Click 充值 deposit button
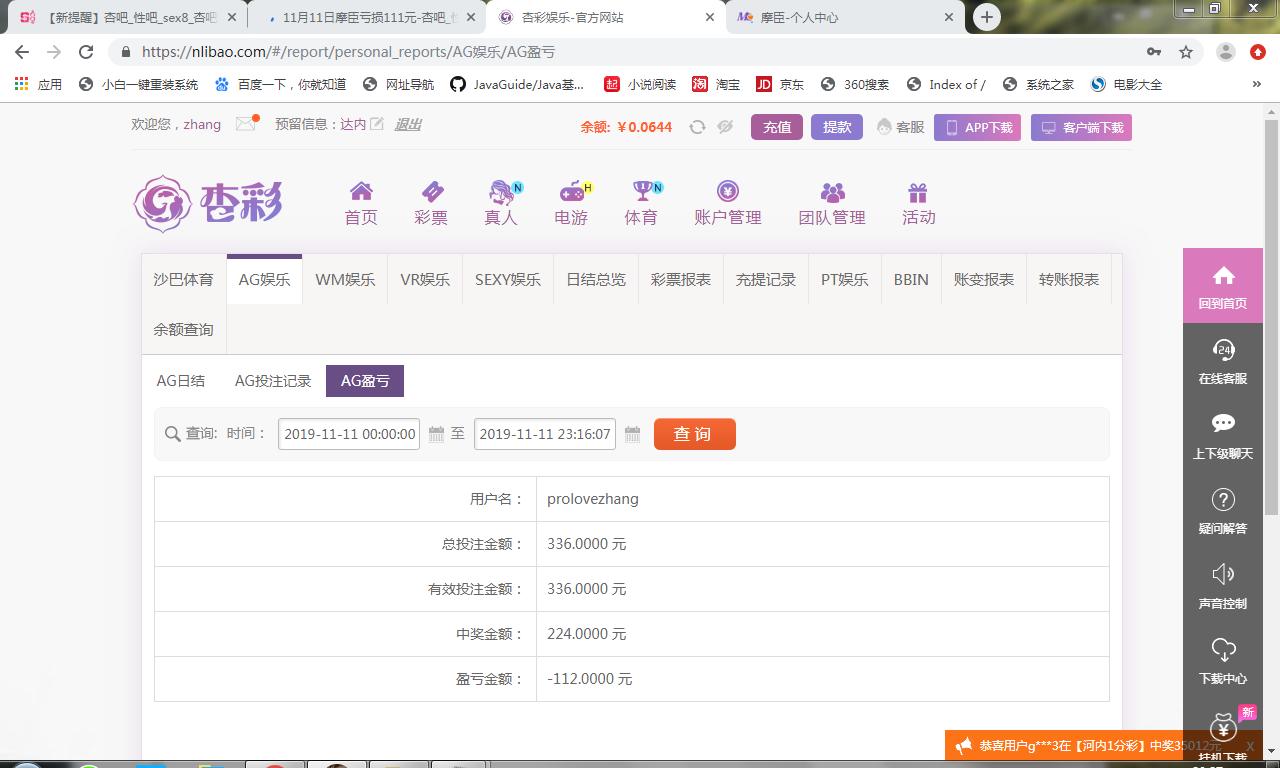Image resolution: width=1280 pixels, height=768 pixels. (x=777, y=127)
